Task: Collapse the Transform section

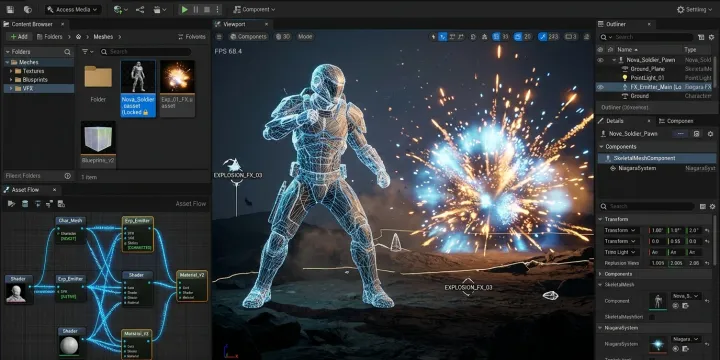Action: [x=601, y=219]
